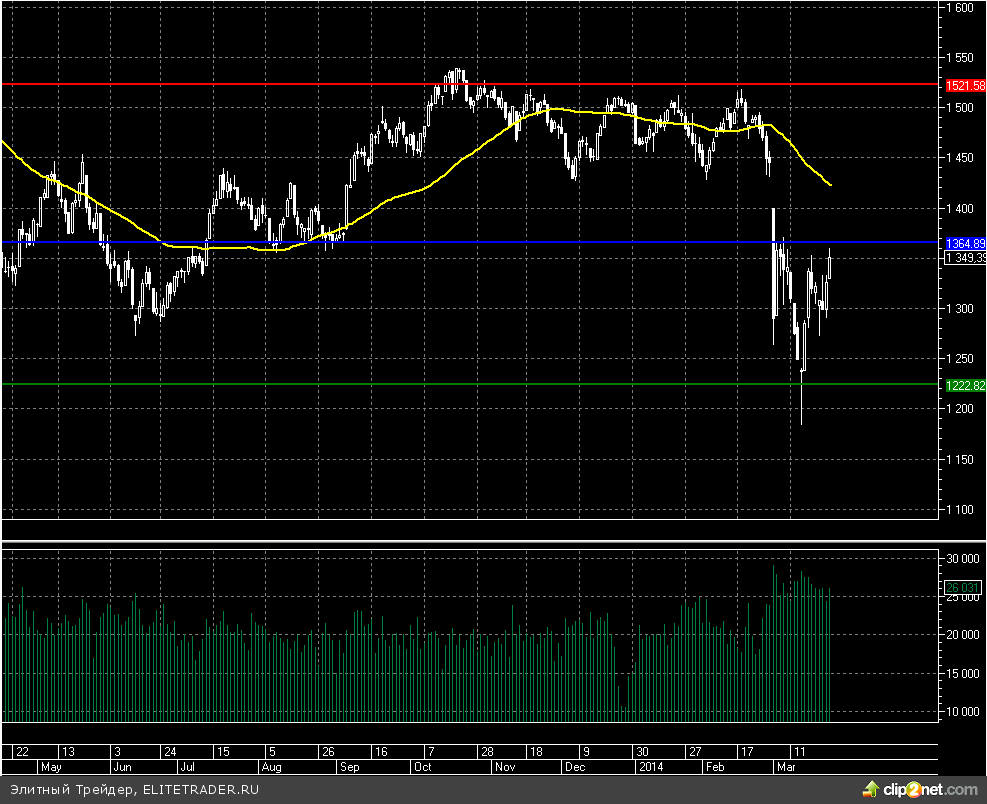Screen dimensions: 987x804
Task: Click the 1.600 price axis tick label
Action: tap(961, 8)
